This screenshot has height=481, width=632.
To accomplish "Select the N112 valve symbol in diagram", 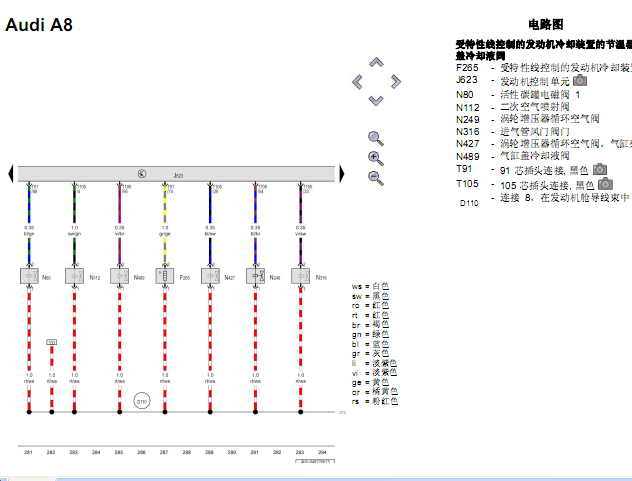I will click(75, 277).
